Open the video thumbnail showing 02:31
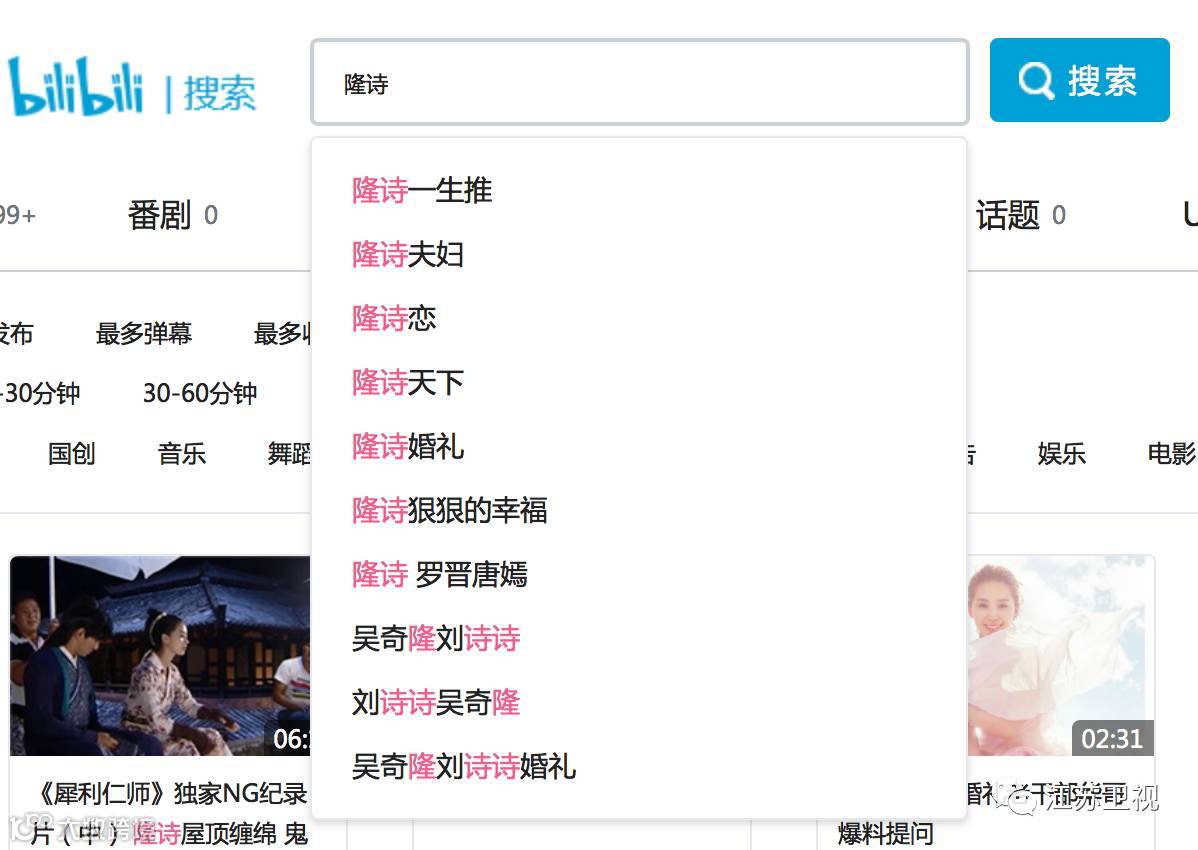This screenshot has height=850, width=1198. click(1060, 656)
